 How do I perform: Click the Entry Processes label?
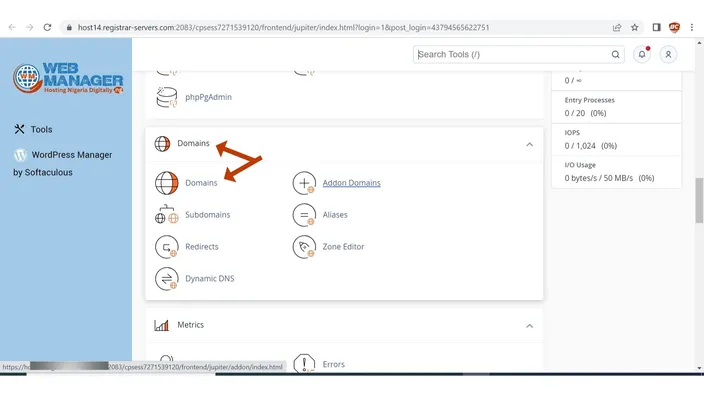pyautogui.click(x=590, y=100)
